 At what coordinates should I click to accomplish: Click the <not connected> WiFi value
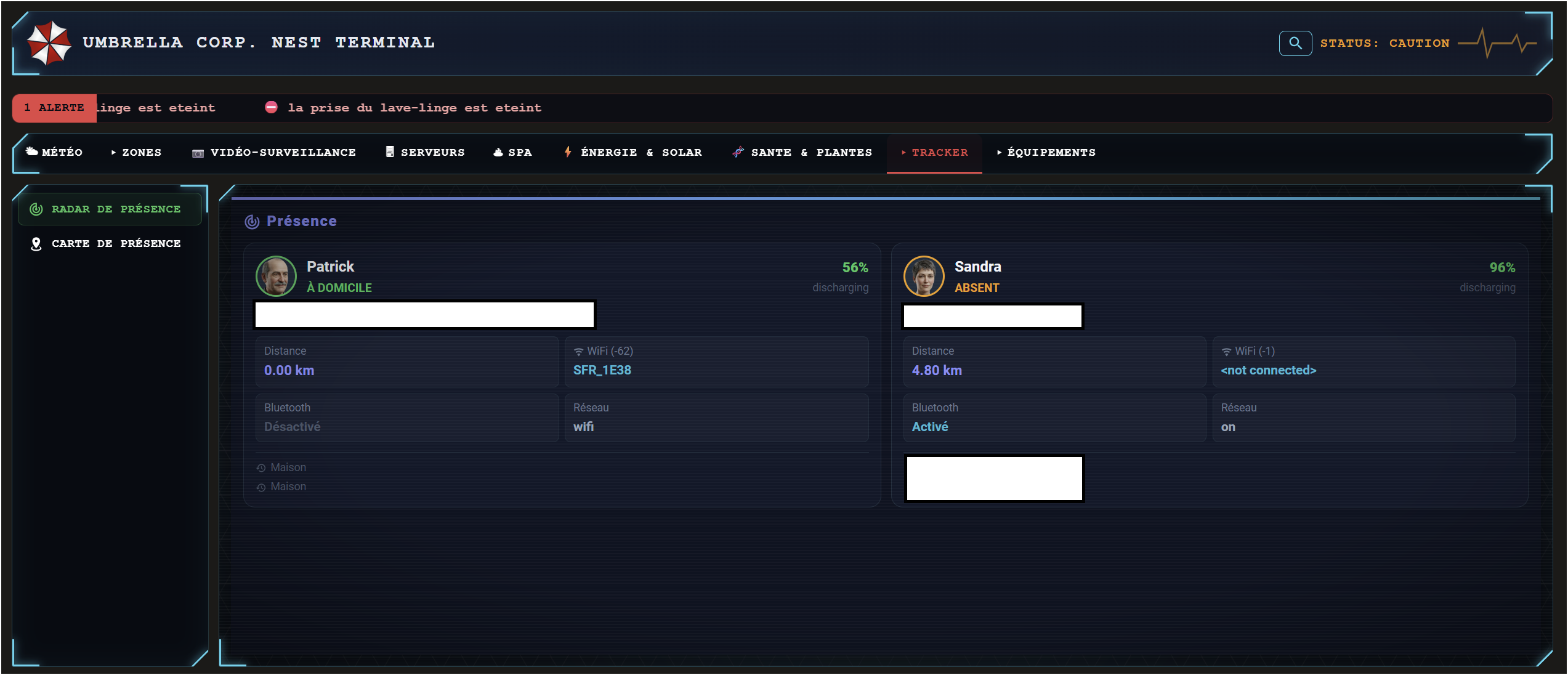pyautogui.click(x=1268, y=370)
